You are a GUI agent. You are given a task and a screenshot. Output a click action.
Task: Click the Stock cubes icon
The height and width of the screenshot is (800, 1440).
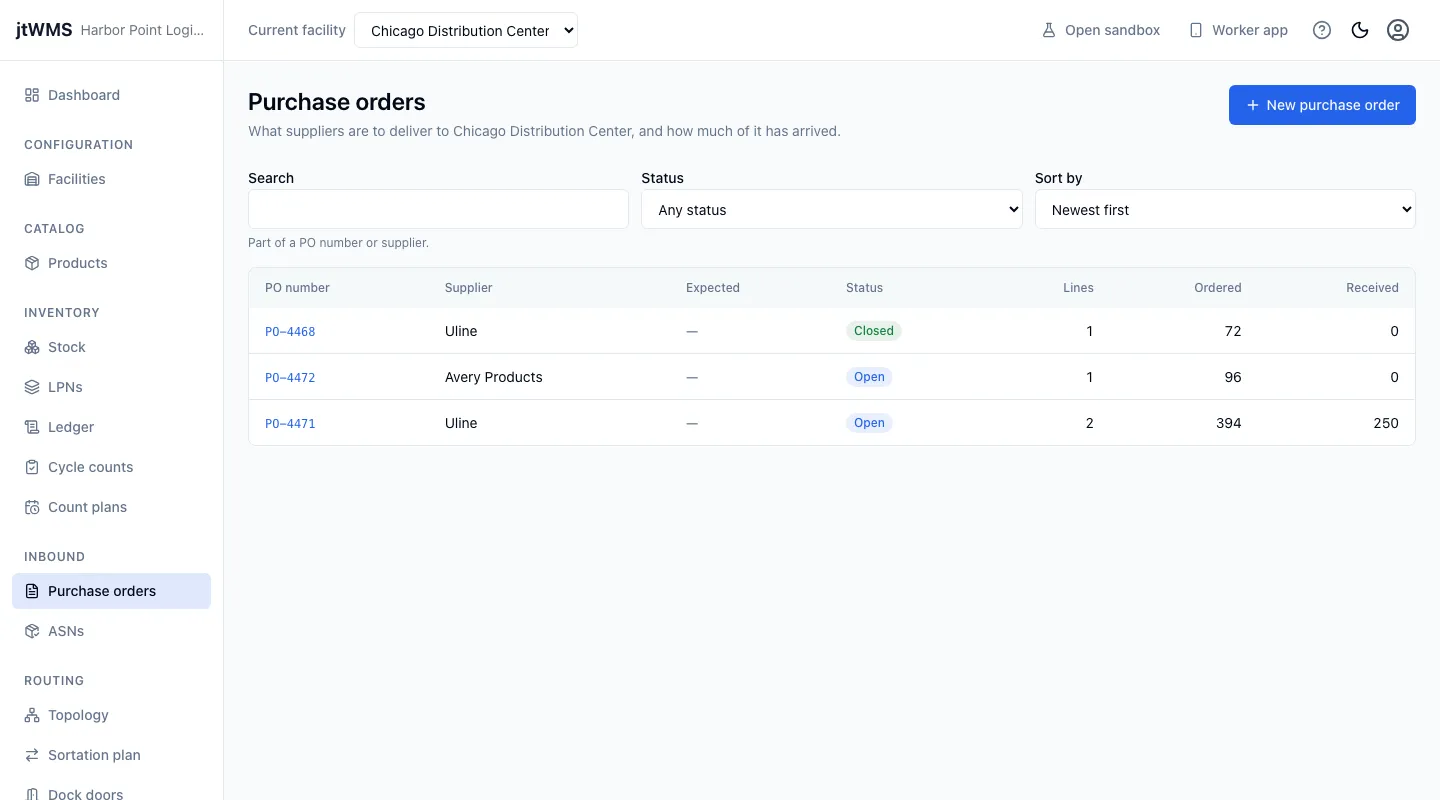coord(32,347)
